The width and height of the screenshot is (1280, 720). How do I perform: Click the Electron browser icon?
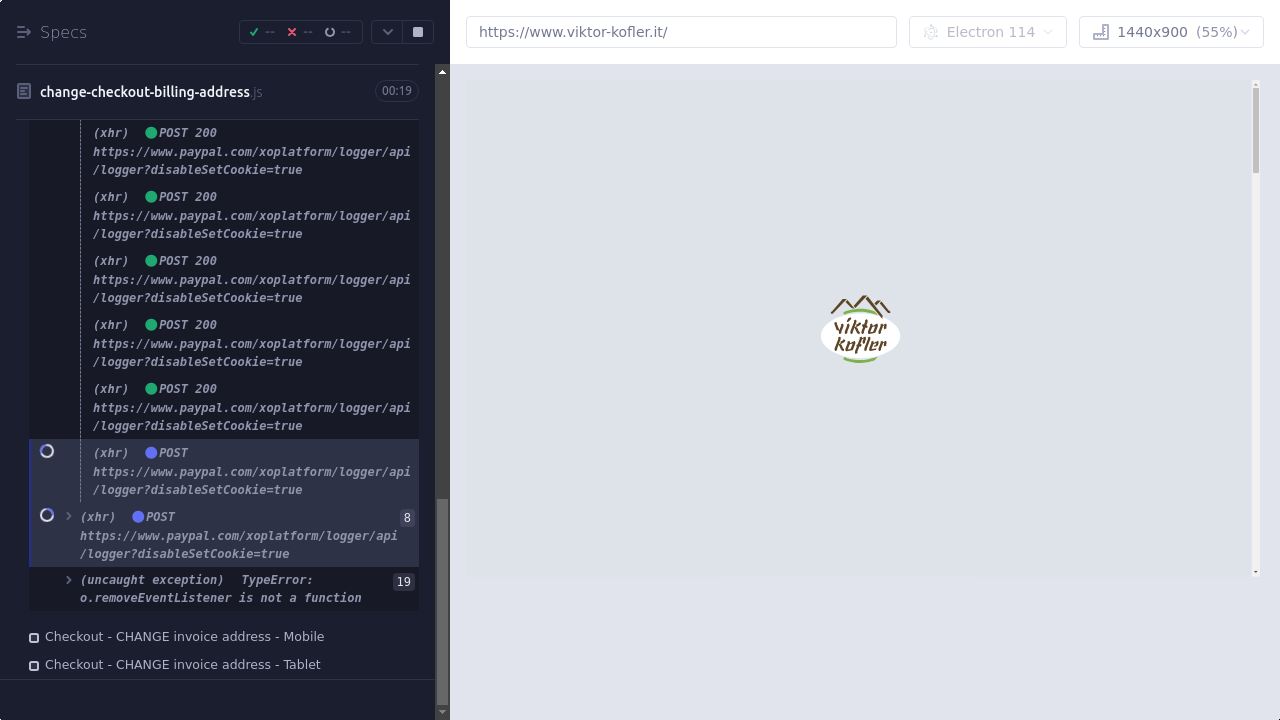(x=931, y=32)
